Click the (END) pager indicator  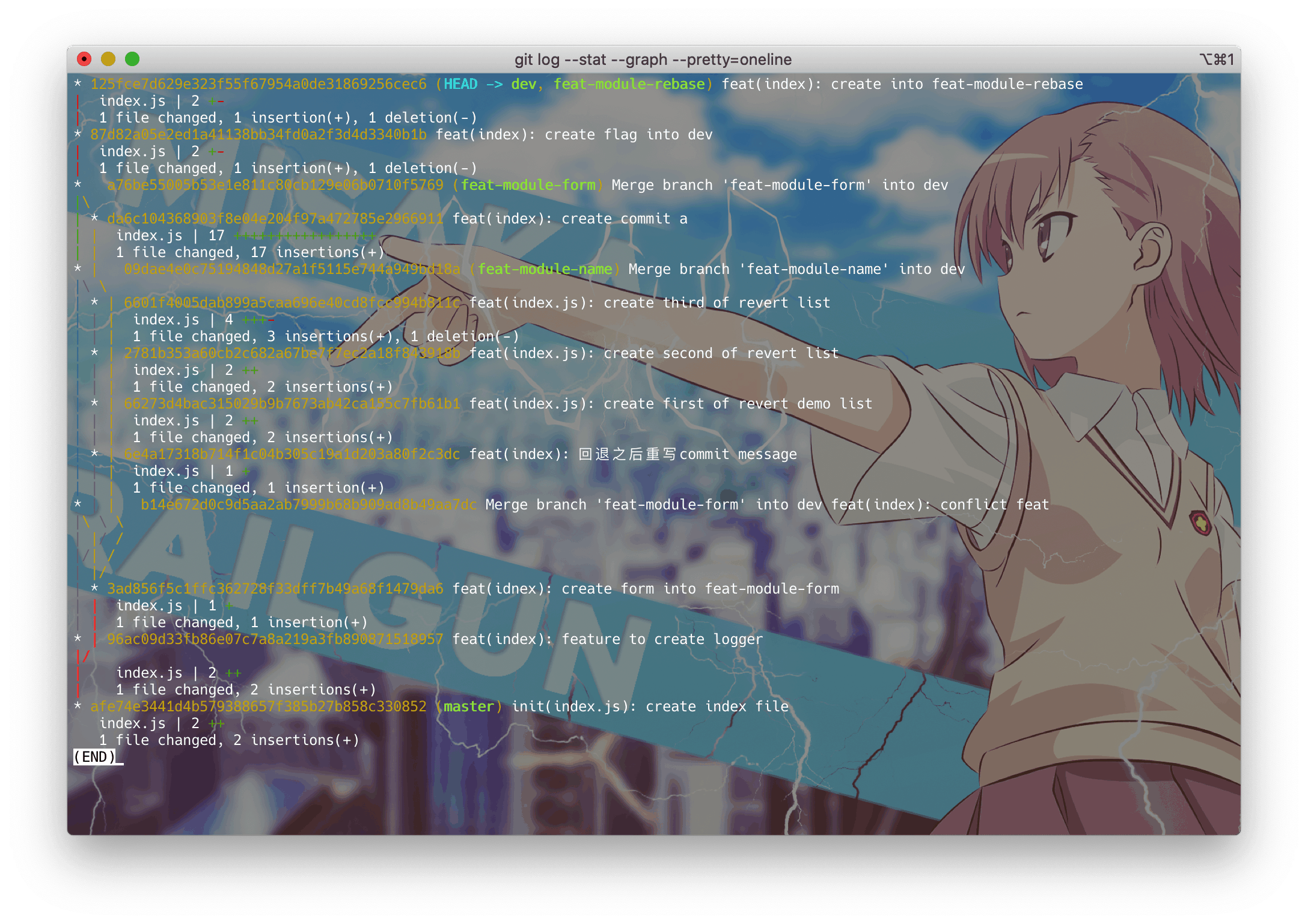pos(94,757)
